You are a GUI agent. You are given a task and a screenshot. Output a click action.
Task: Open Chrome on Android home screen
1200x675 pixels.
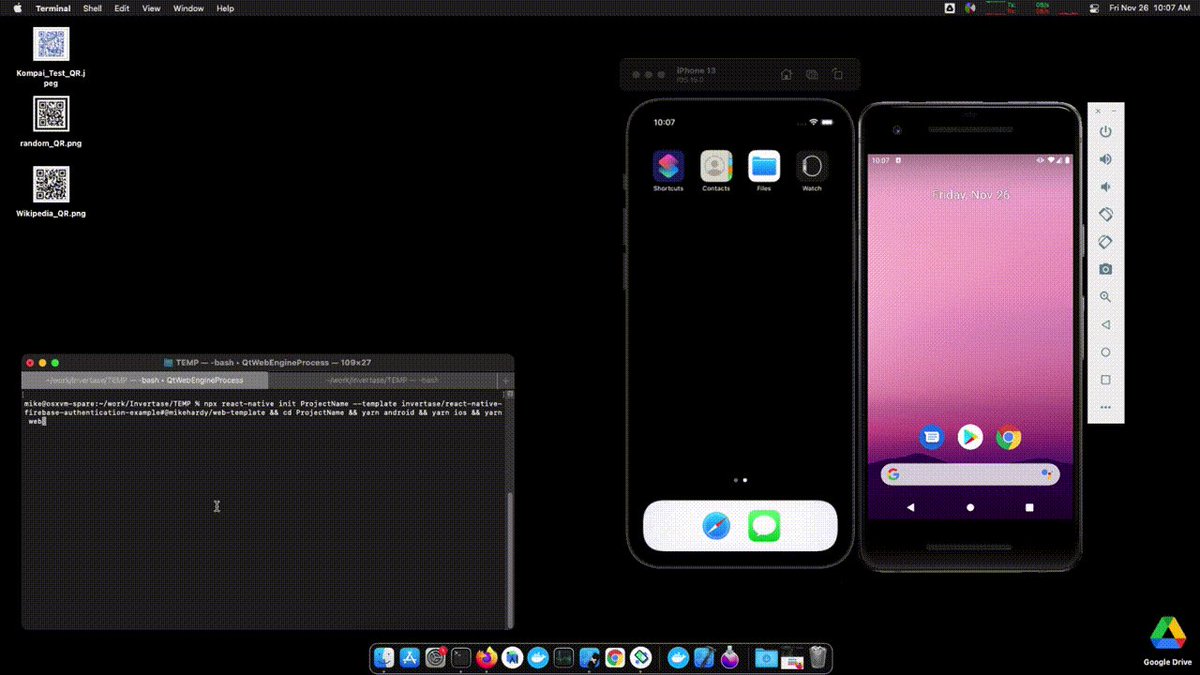pyautogui.click(x=1008, y=437)
